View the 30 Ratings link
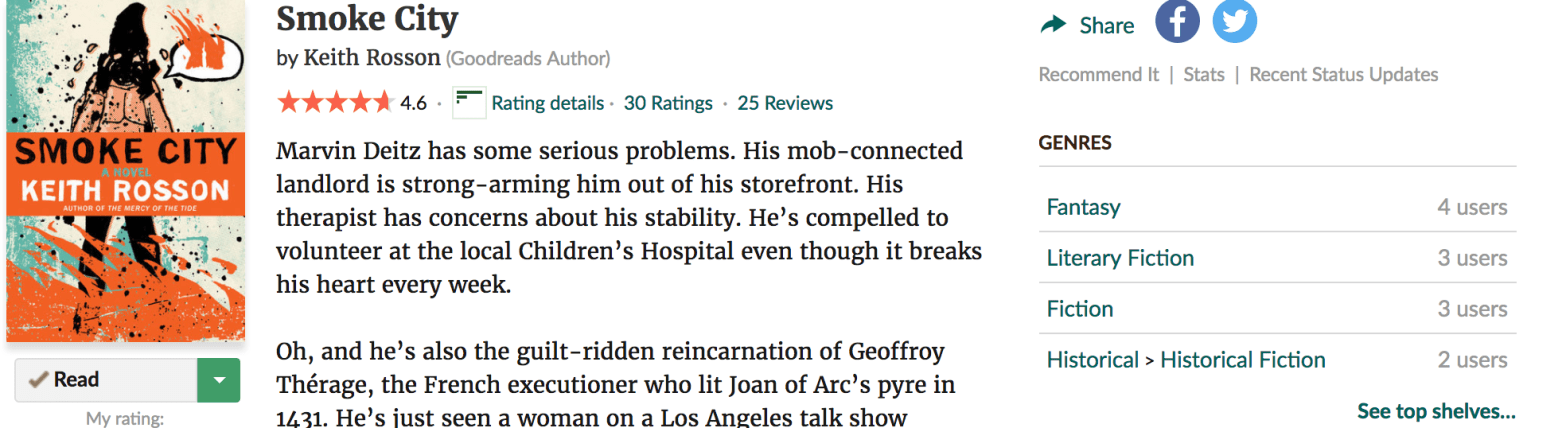The height and width of the screenshot is (428, 1566). (668, 103)
